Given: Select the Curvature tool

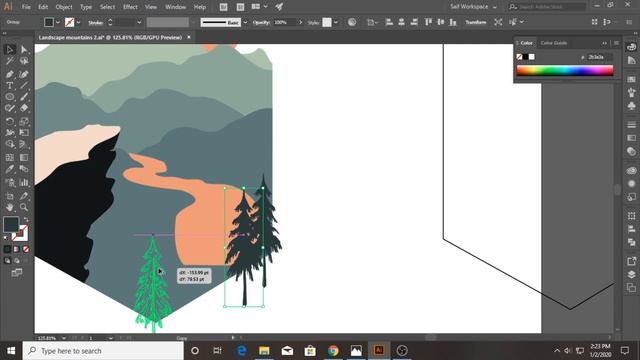Looking at the screenshot, I should pyautogui.click(x=24, y=74).
